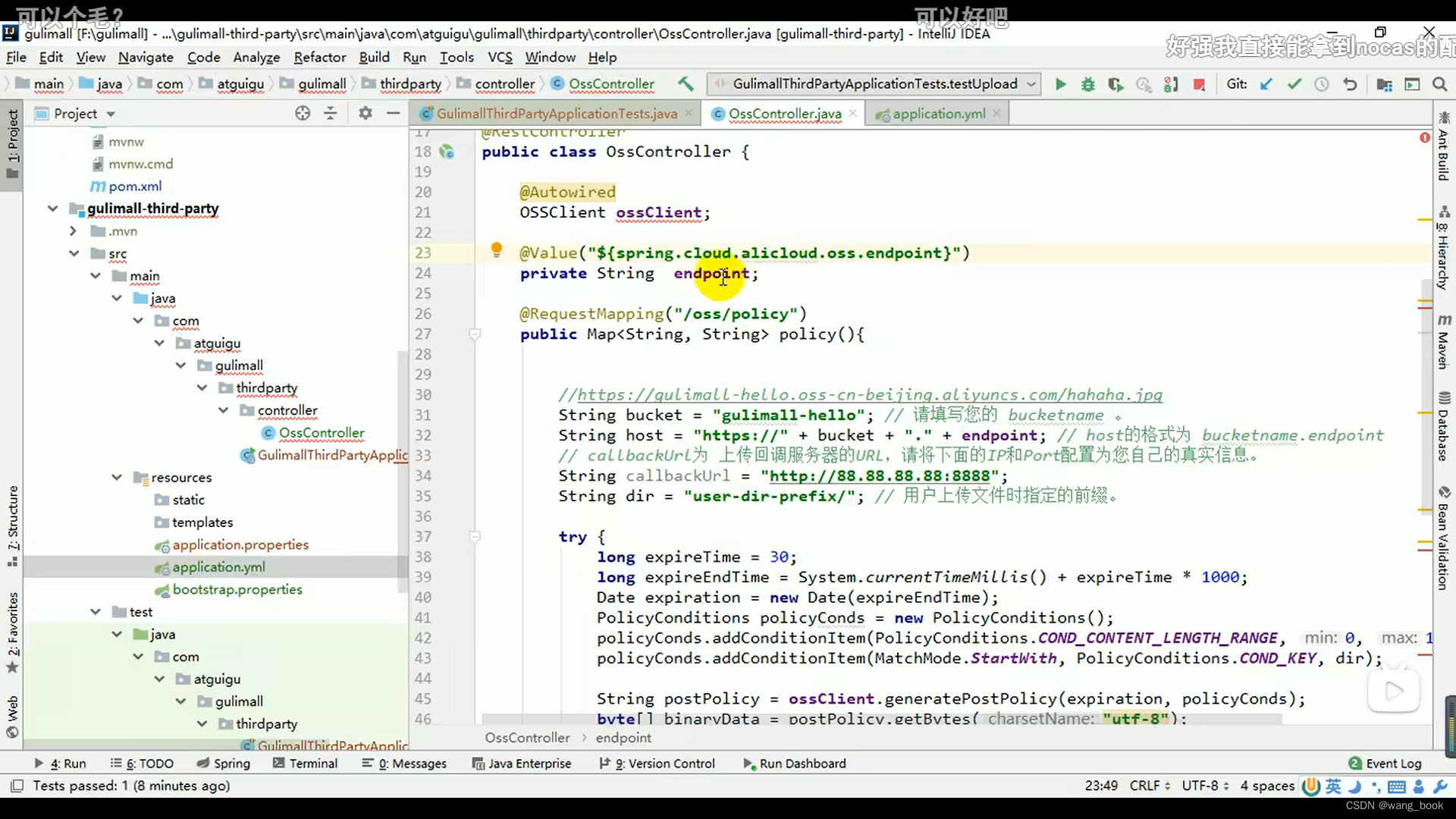
Task: Switch to application.yml tab
Action: 937,113
